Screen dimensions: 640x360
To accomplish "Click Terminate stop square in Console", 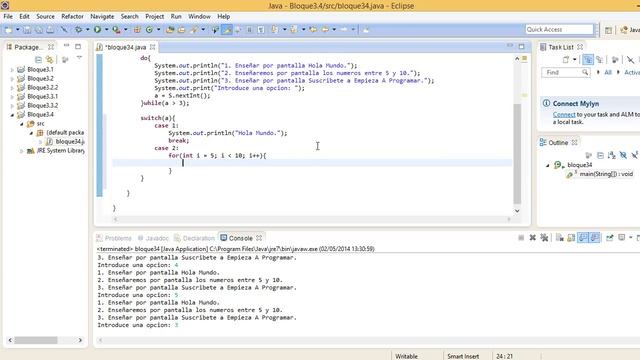I will click(x=521, y=238).
